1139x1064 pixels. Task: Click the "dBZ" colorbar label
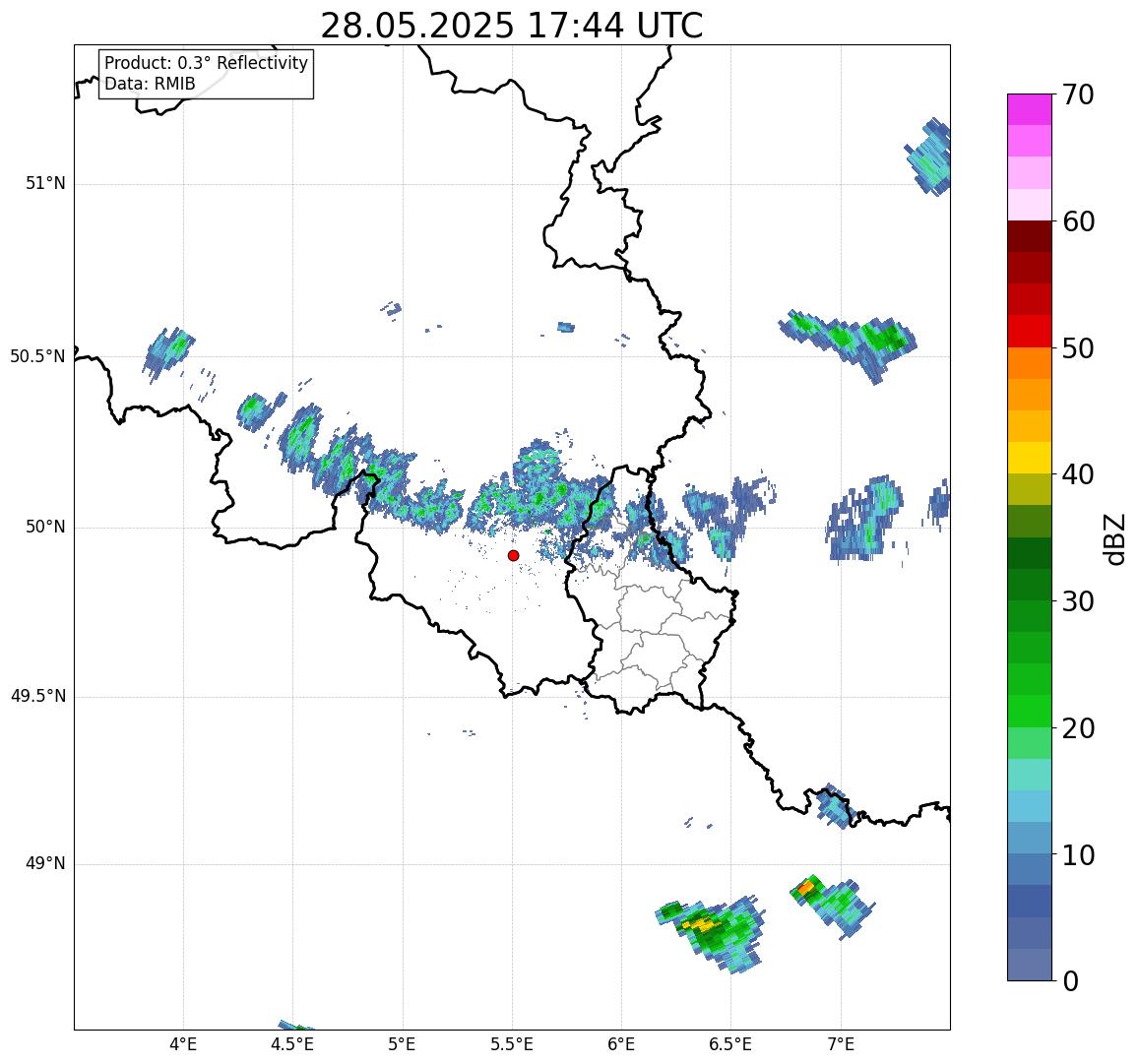1113,538
